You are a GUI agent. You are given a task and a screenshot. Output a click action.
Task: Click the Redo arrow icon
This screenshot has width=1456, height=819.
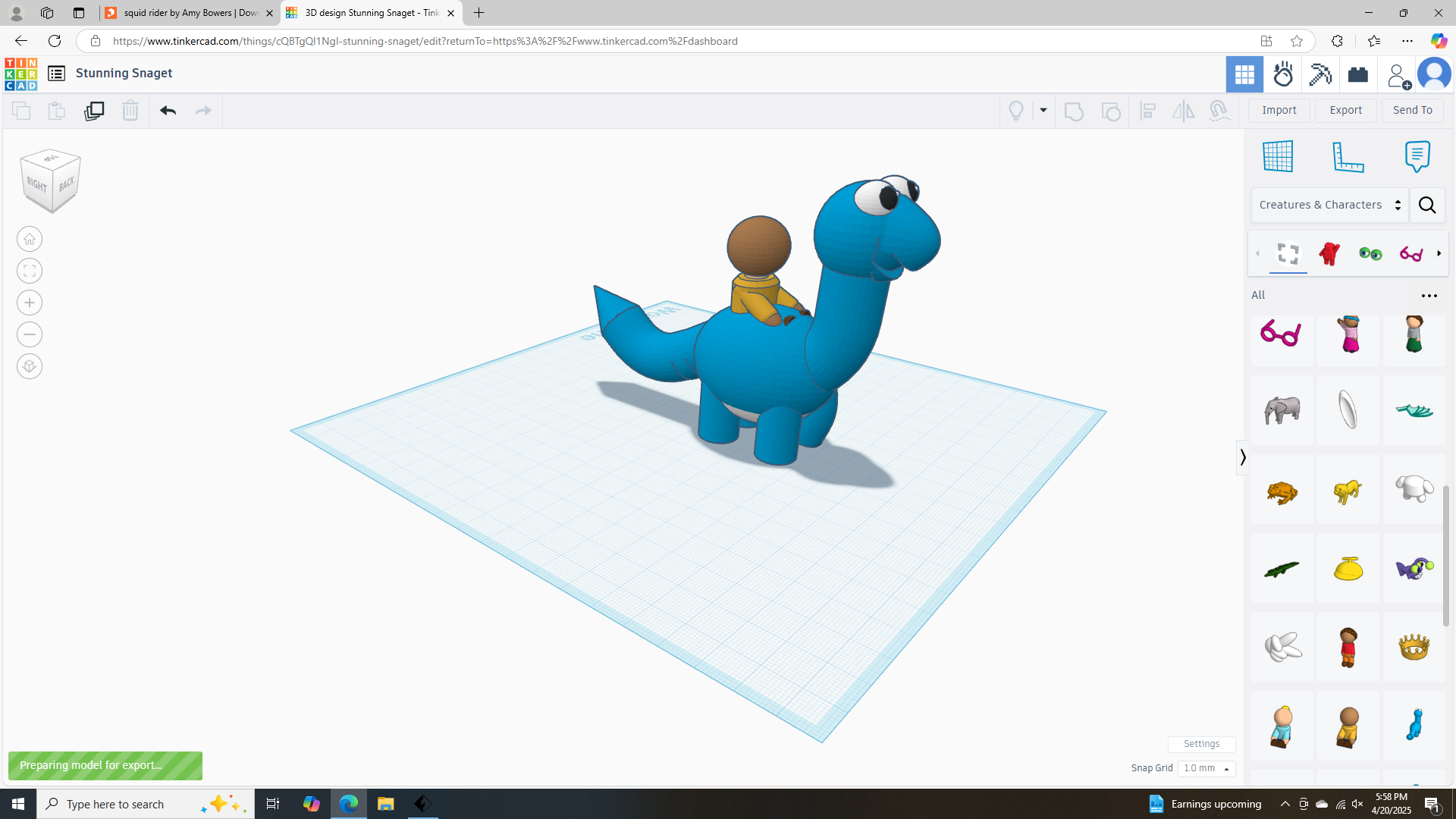point(203,111)
